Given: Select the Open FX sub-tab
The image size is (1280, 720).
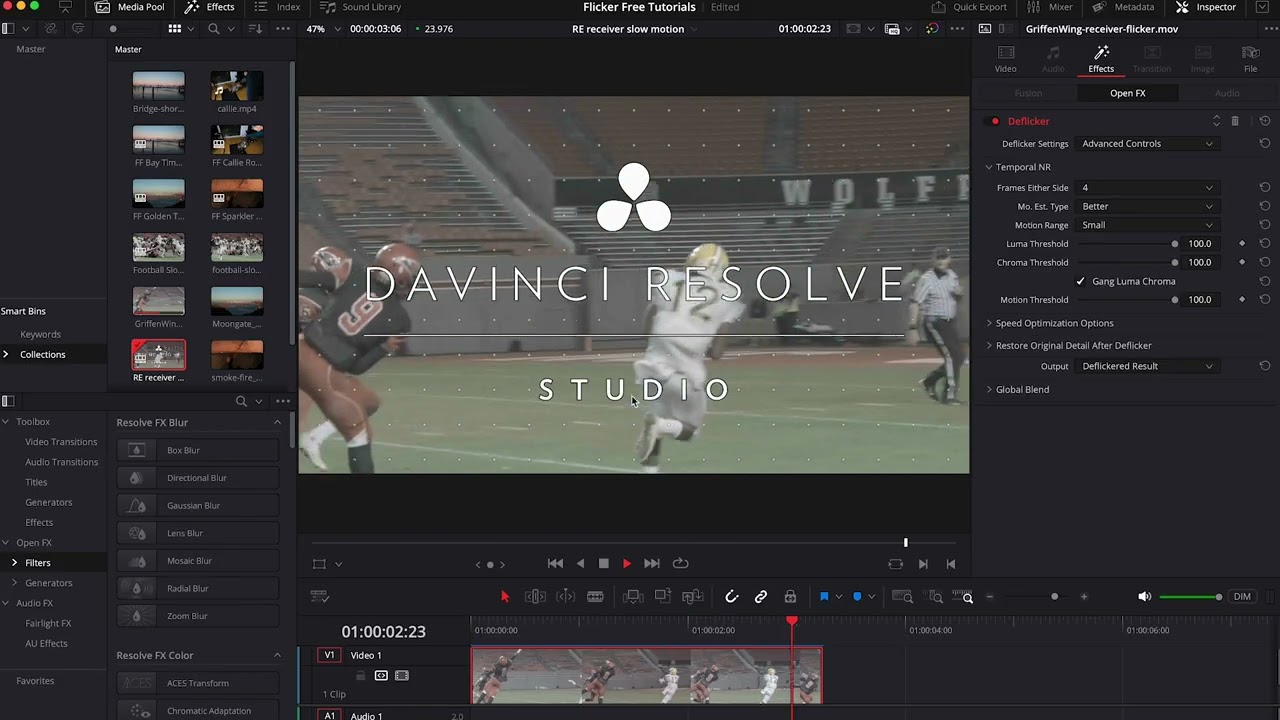Looking at the screenshot, I should (1127, 93).
